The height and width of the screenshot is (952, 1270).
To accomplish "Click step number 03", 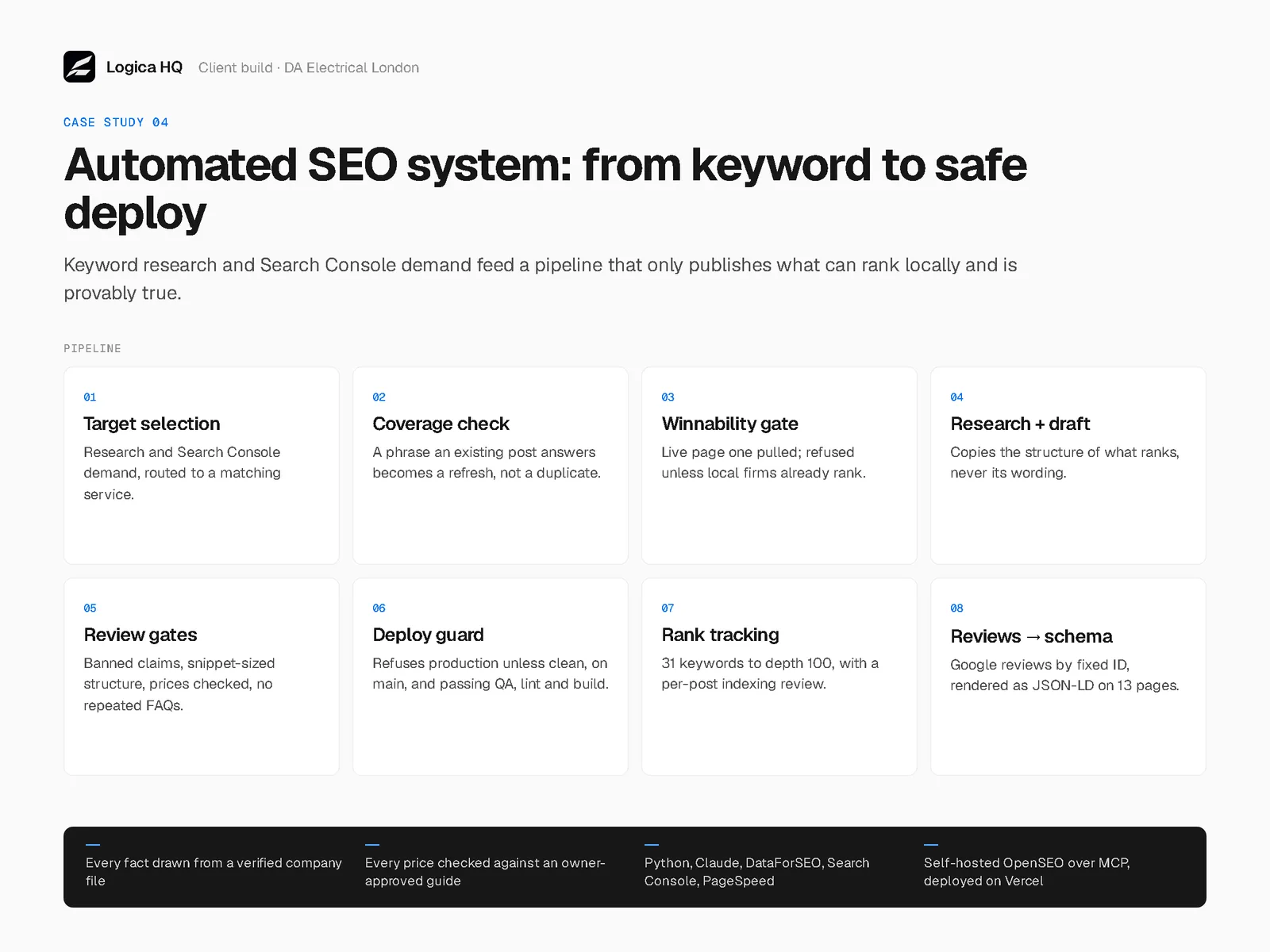I will [668, 397].
